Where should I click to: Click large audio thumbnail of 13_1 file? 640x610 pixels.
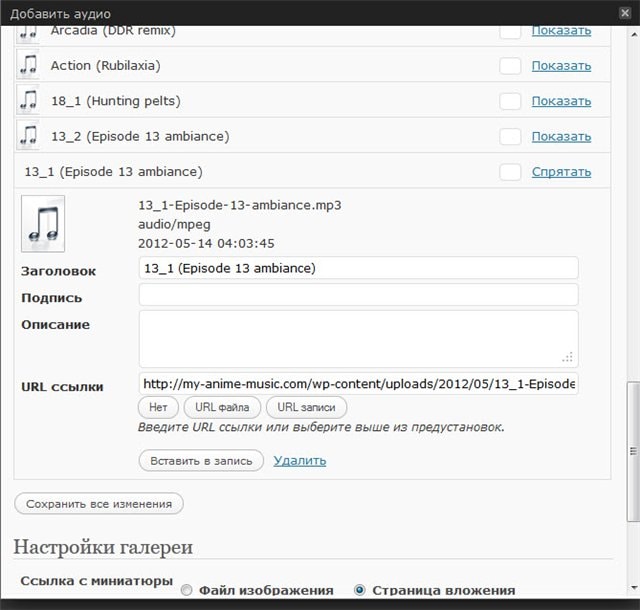(43, 223)
